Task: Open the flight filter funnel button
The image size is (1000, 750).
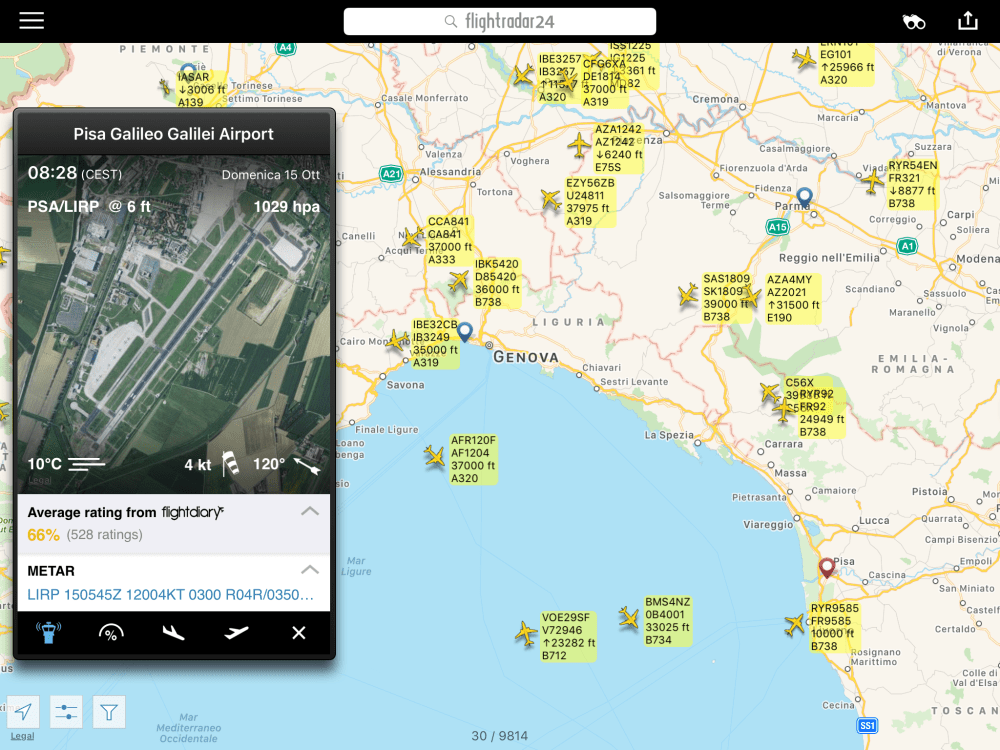Action: [109, 711]
